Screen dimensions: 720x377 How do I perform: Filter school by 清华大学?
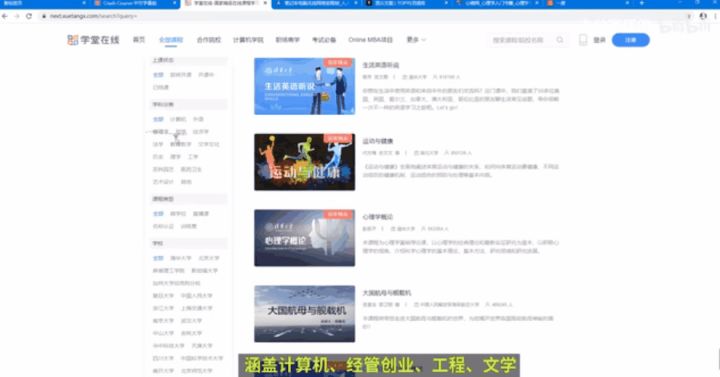click(180, 258)
